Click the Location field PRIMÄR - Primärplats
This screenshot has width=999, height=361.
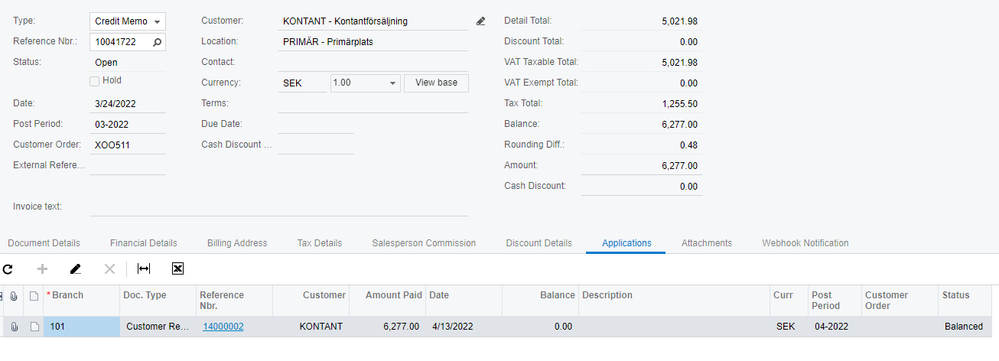373,42
